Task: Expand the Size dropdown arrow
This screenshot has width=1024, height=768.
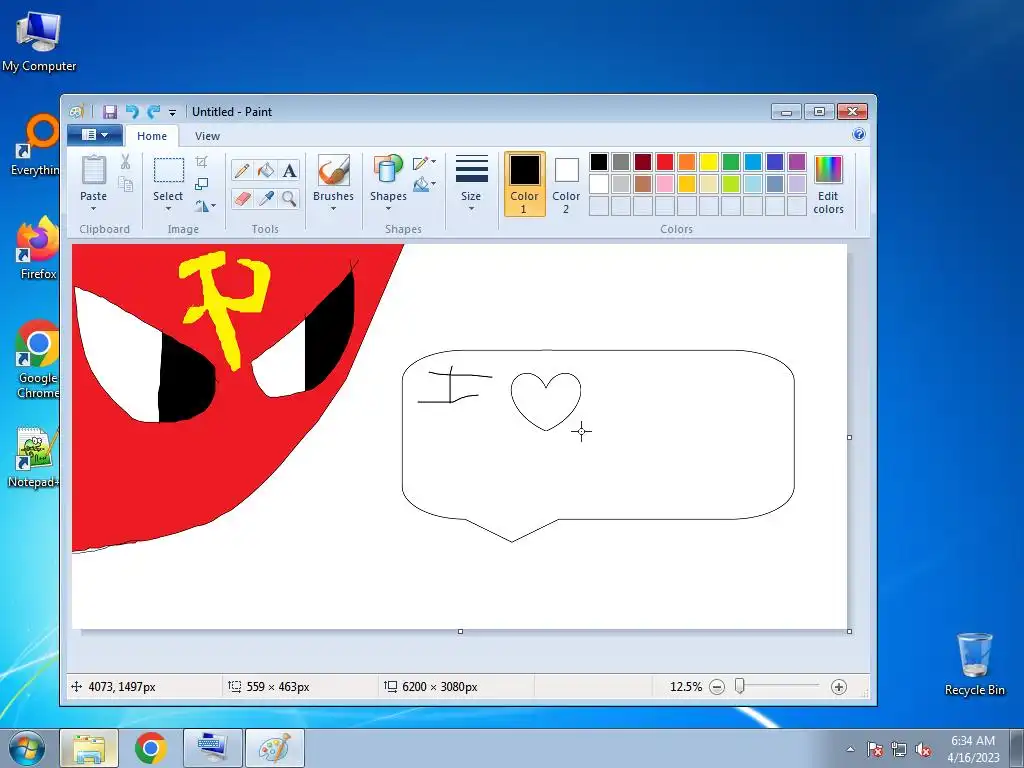Action: [472, 208]
